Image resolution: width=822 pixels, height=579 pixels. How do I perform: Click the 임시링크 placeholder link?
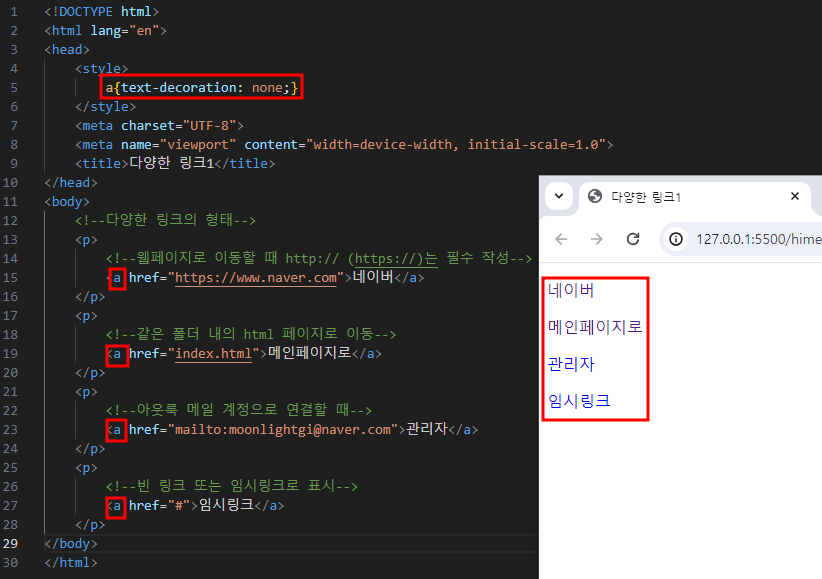click(579, 401)
